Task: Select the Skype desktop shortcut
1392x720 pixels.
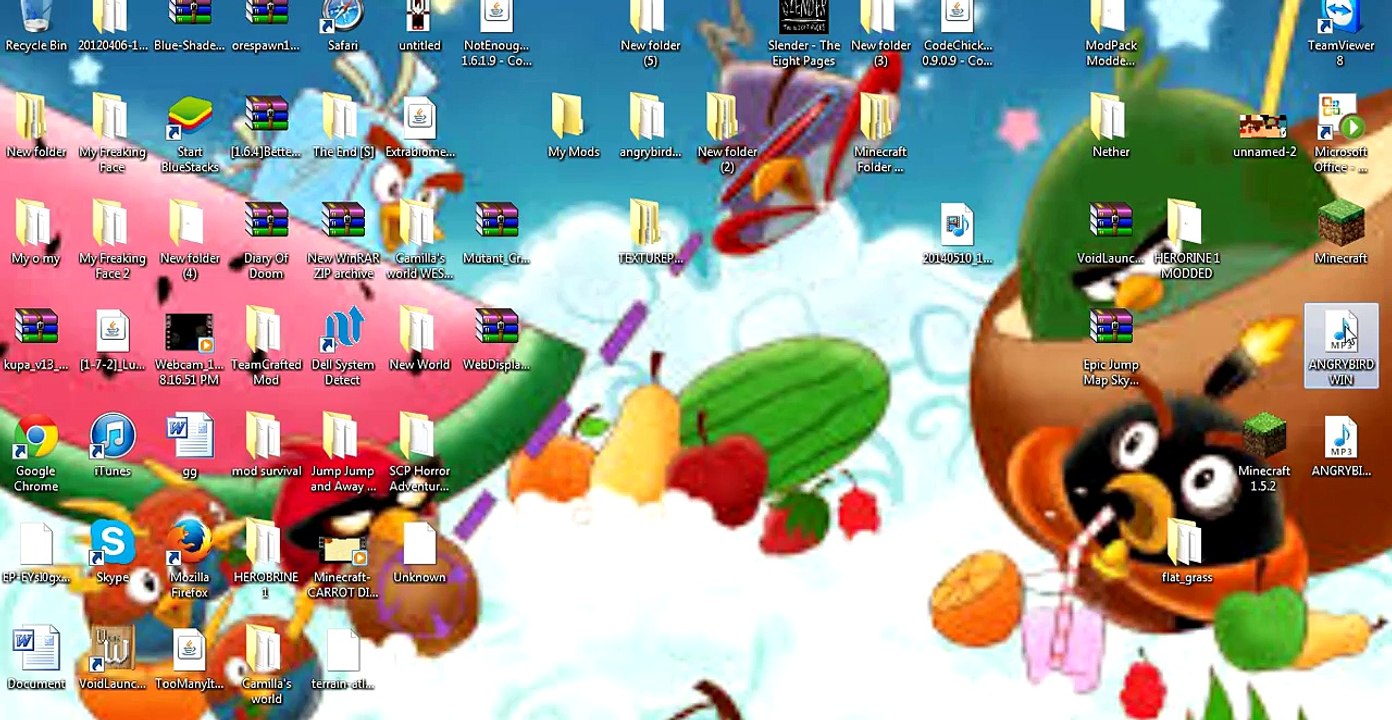Action: click(x=113, y=553)
